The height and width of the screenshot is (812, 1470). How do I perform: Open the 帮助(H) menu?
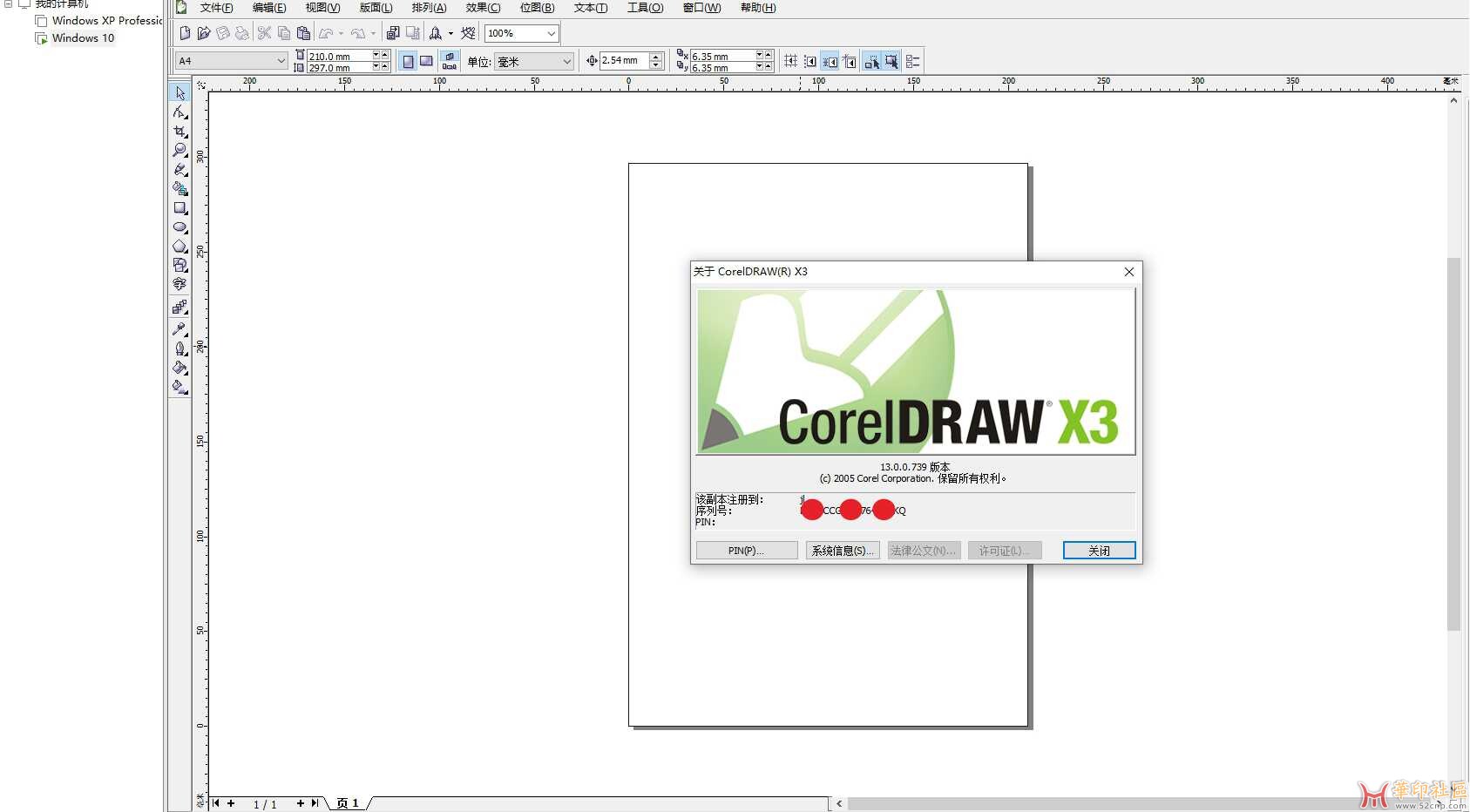tap(758, 8)
